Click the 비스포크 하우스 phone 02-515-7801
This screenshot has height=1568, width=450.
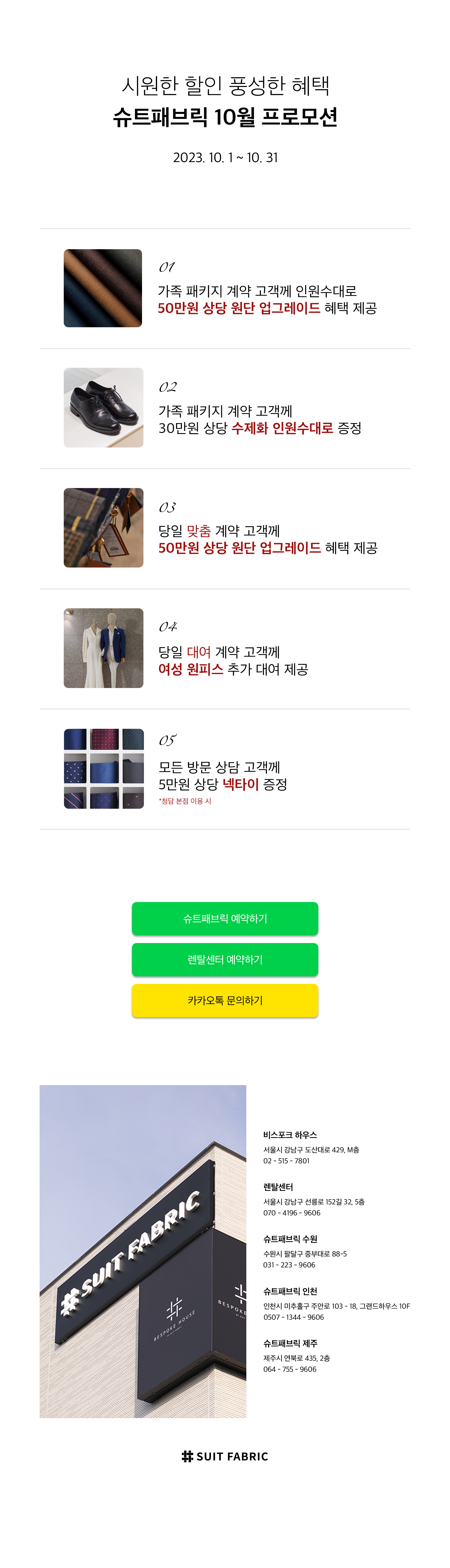tap(286, 1160)
